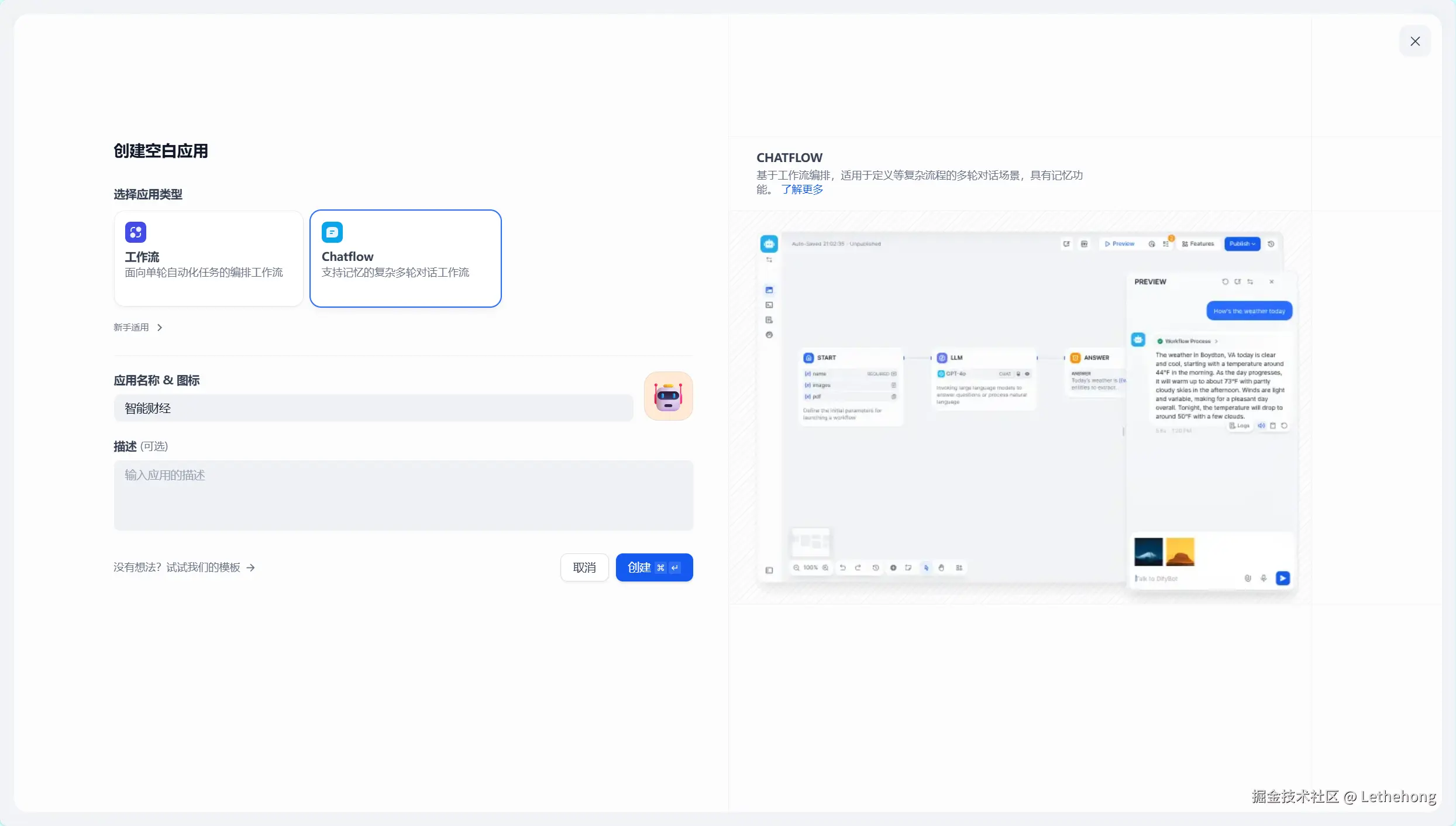The width and height of the screenshot is (1456, 826).
Task: Select the 工作流 application type card
Action: [x=208, y=259]
